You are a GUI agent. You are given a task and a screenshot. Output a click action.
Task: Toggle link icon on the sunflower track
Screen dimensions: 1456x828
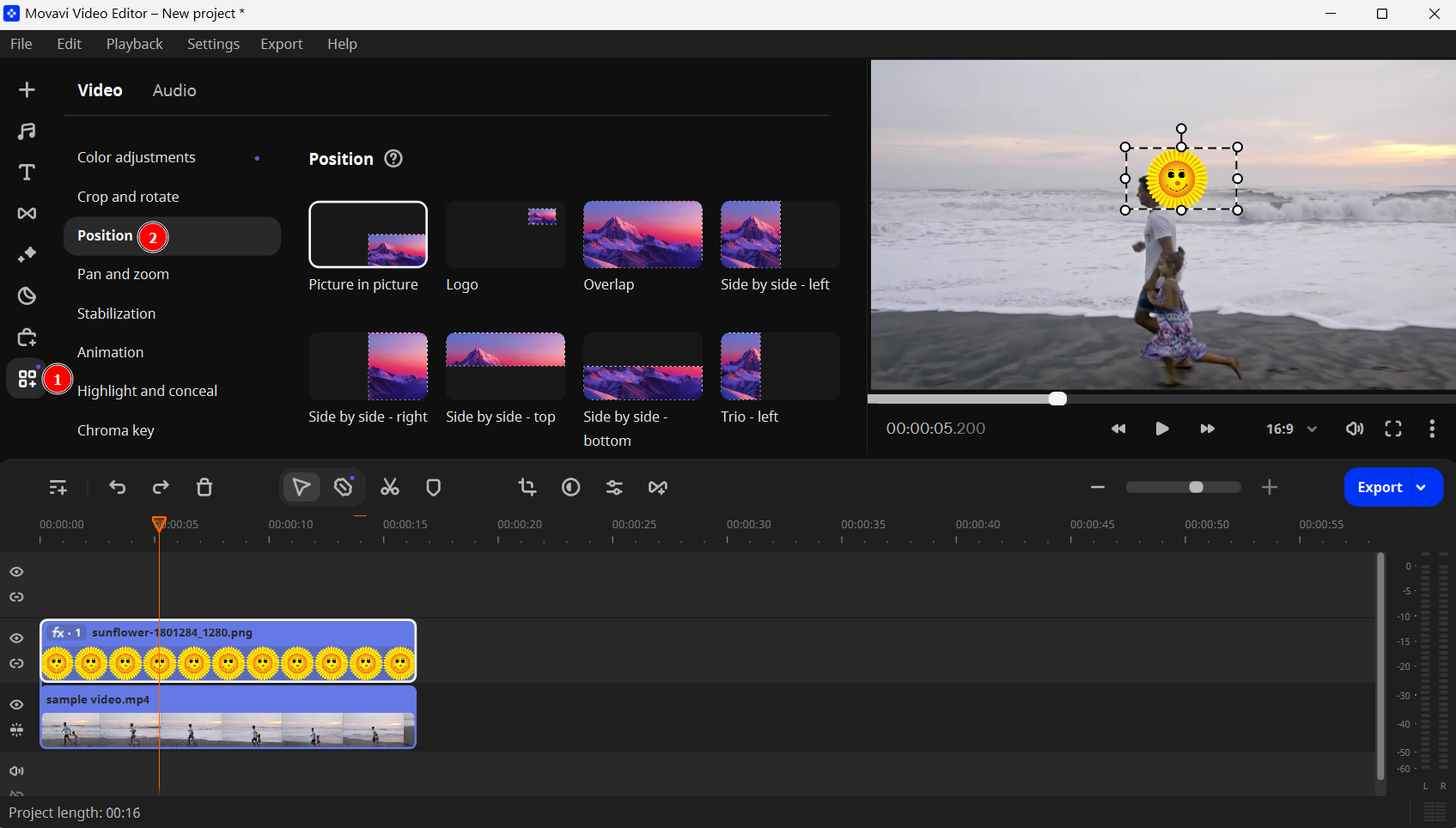pyautogui.click(x=16, y=664)
